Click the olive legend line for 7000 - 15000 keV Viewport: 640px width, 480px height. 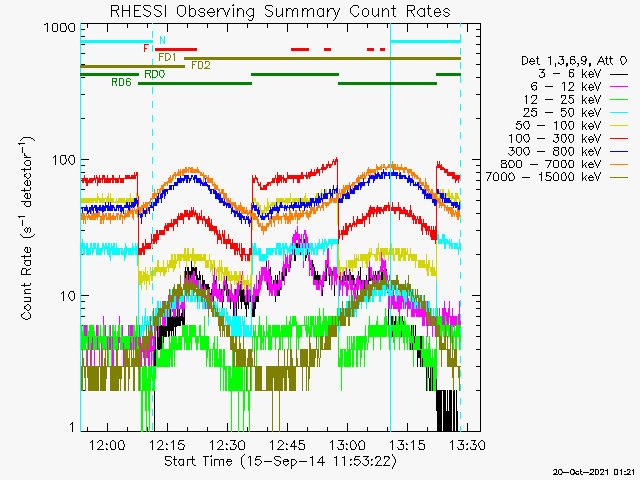point(619,177)
